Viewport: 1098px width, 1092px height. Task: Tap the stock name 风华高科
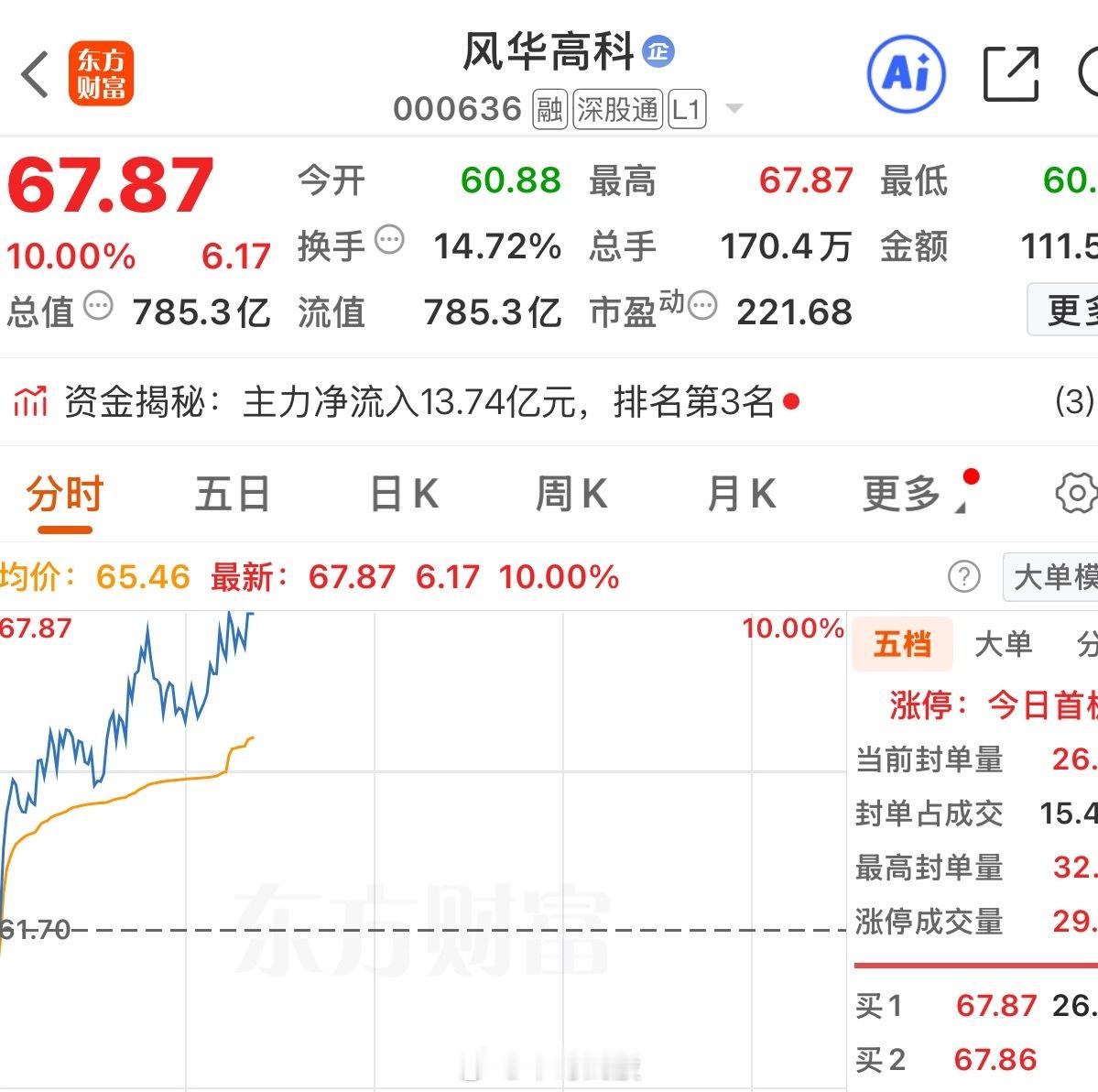pos(549,51)
